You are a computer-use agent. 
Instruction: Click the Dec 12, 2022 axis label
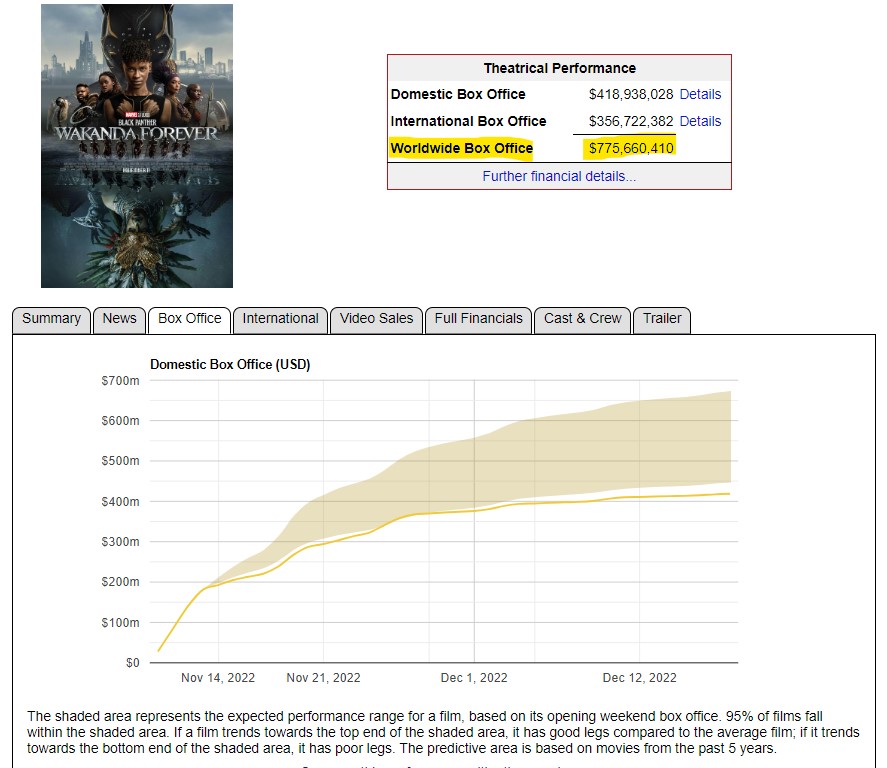tap(640, 678)
